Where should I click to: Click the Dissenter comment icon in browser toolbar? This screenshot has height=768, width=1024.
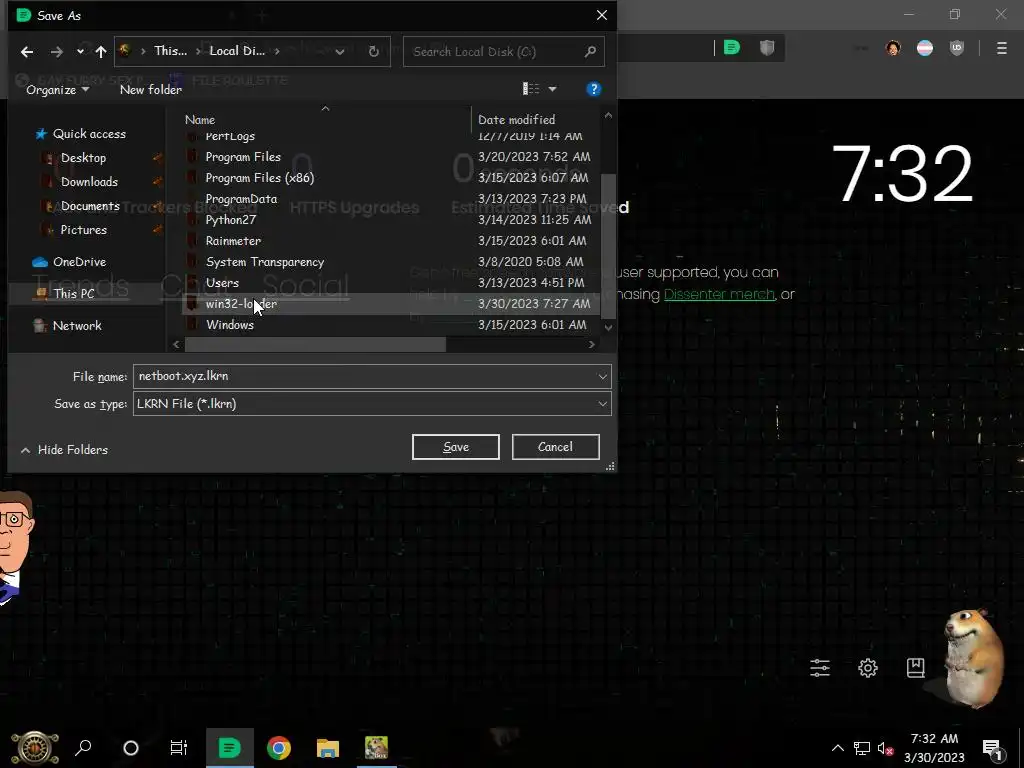point(732,48)
